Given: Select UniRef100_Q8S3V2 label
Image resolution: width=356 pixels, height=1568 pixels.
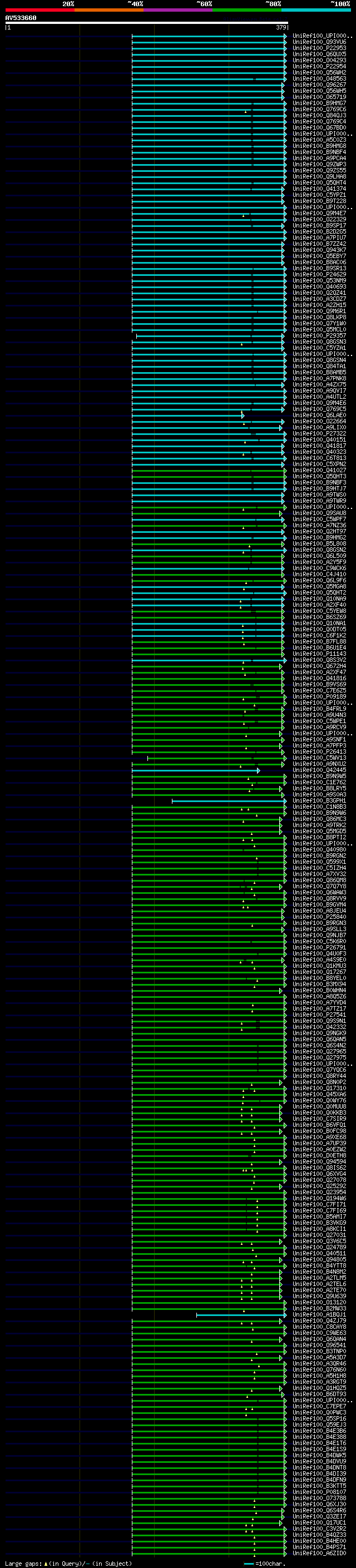Looking at the screenshot, I should pos(319,660).
